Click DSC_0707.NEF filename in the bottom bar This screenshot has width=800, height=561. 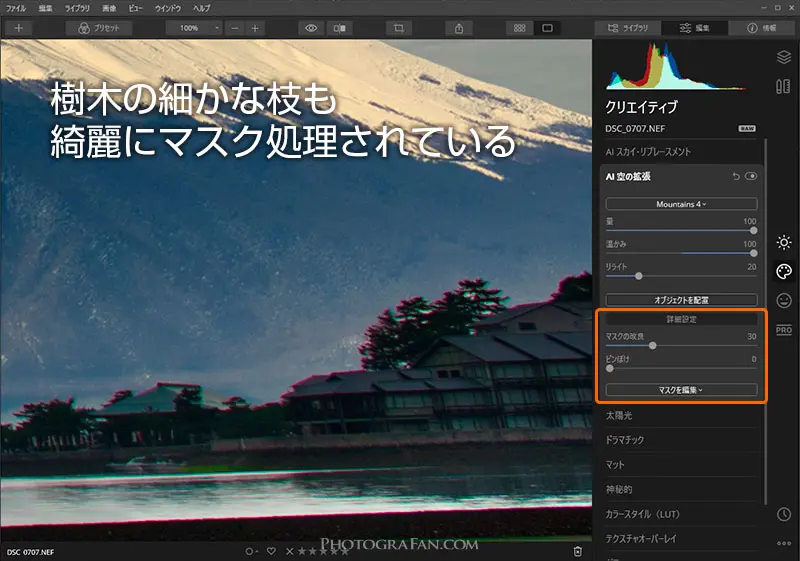tap(31, 552)
